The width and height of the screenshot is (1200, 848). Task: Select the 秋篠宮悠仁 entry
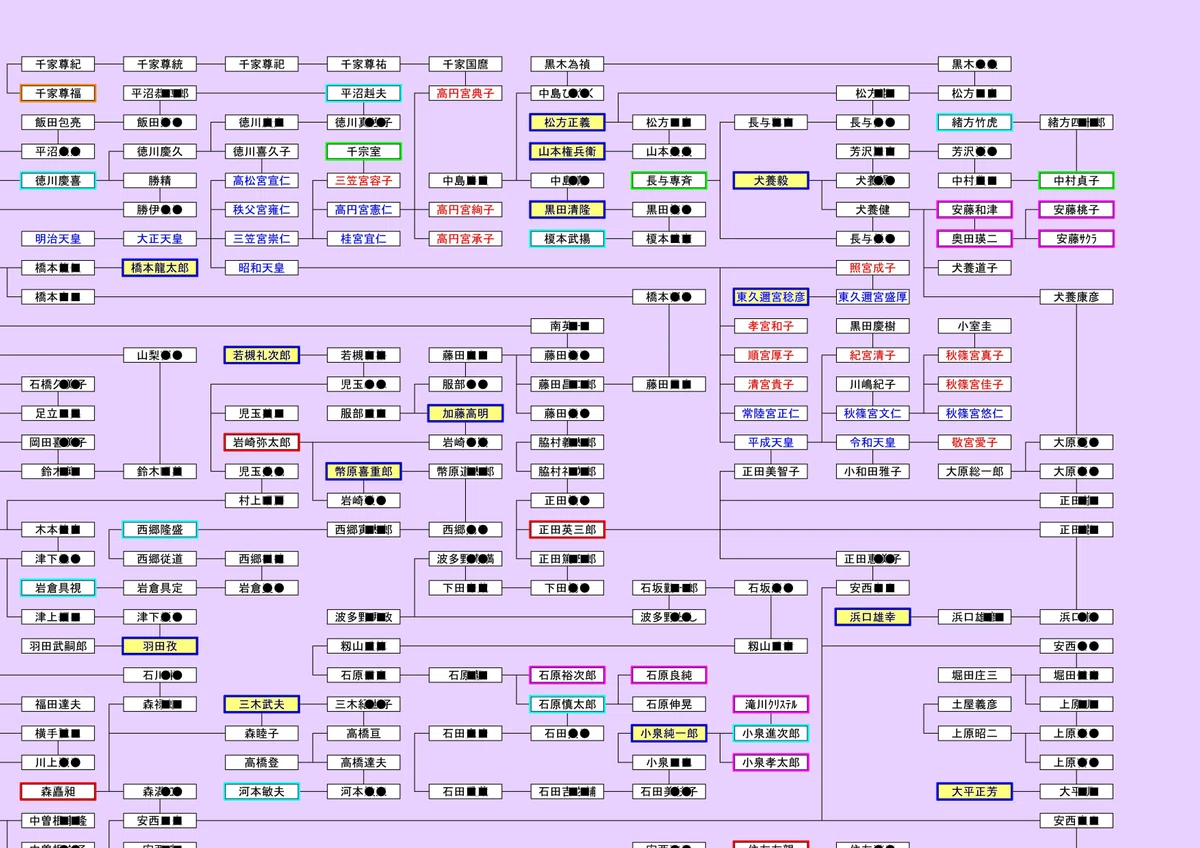coord(976,413)
